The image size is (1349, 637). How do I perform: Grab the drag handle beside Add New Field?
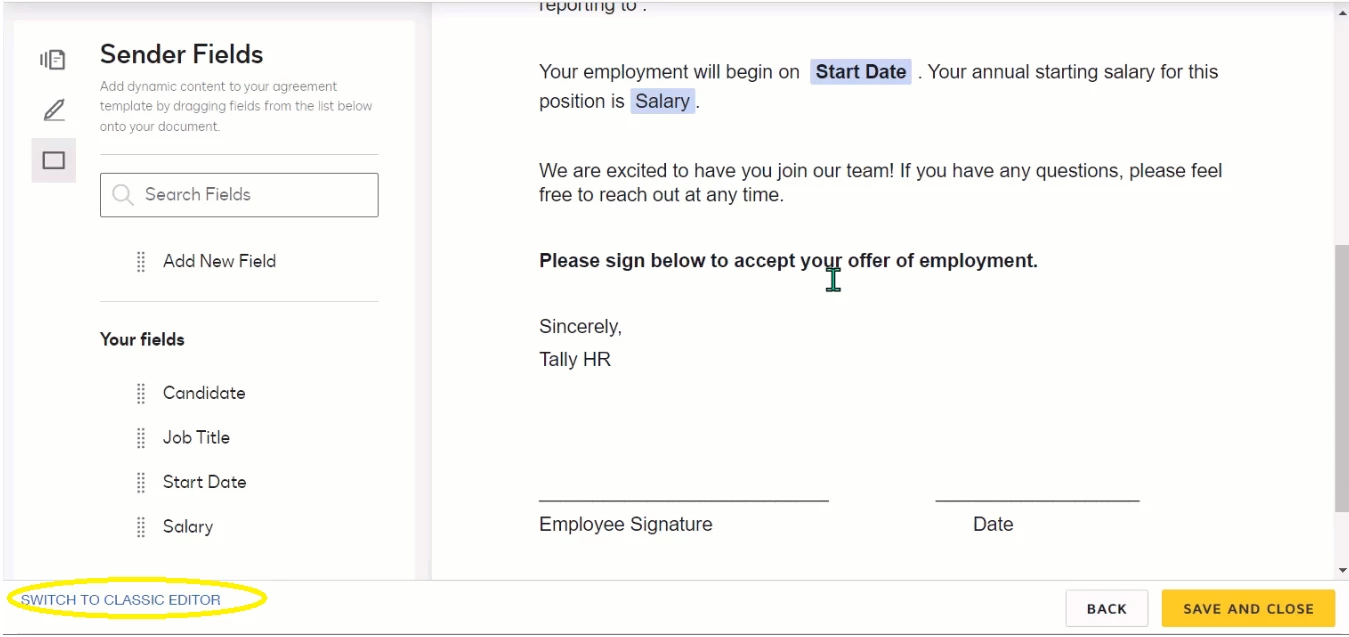point(141,261)
